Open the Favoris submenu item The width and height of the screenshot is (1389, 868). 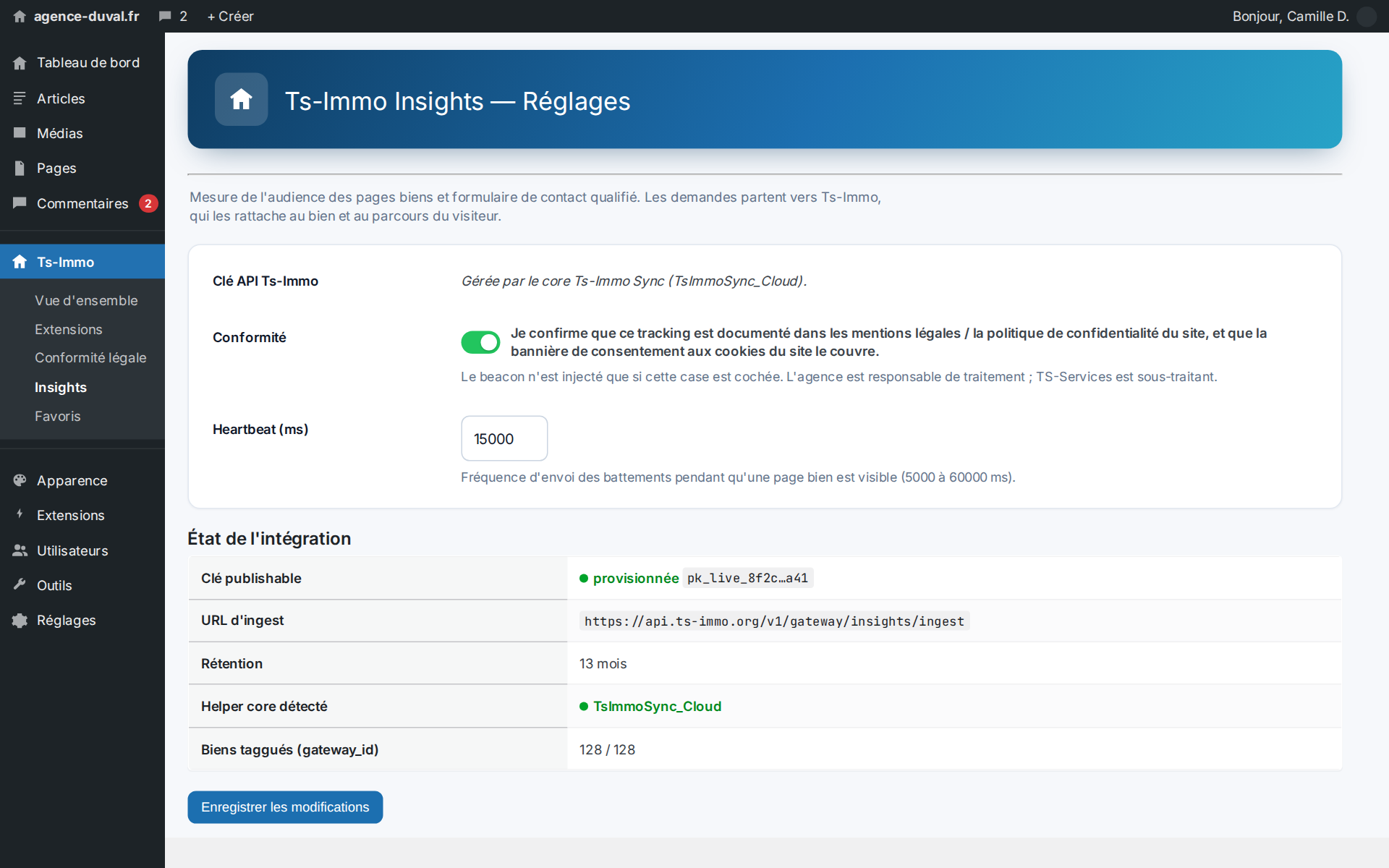pos(58,416)
